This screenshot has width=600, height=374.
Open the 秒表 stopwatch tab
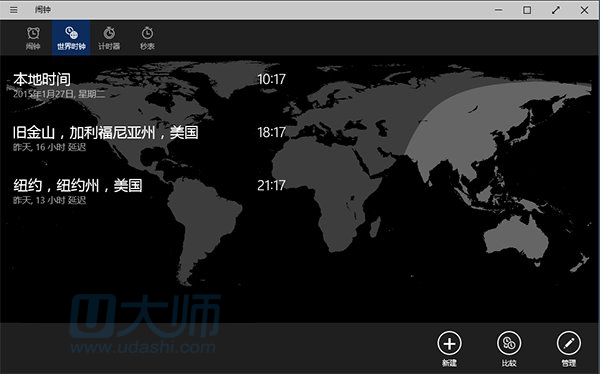147,38
